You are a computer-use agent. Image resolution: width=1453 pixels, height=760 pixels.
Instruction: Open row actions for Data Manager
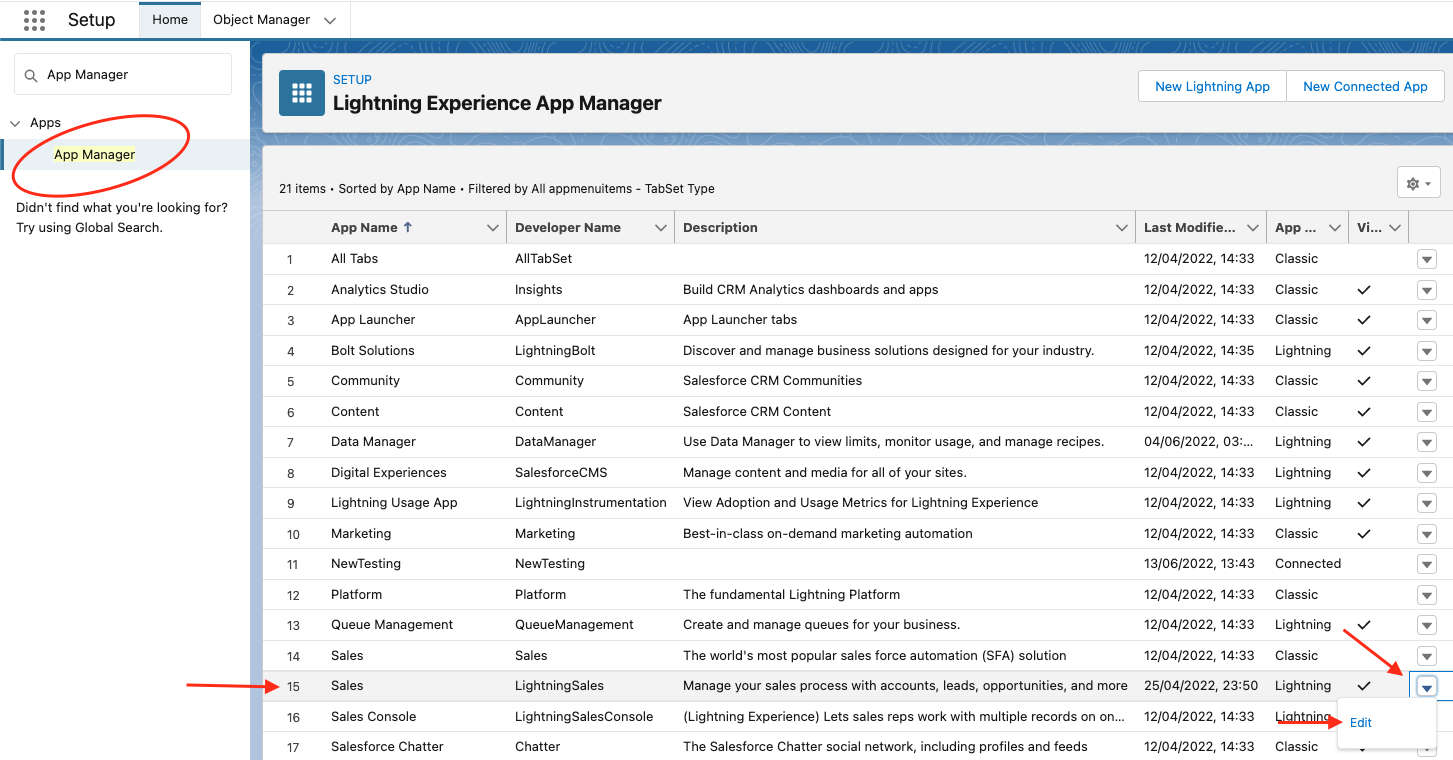[1427, 442]
